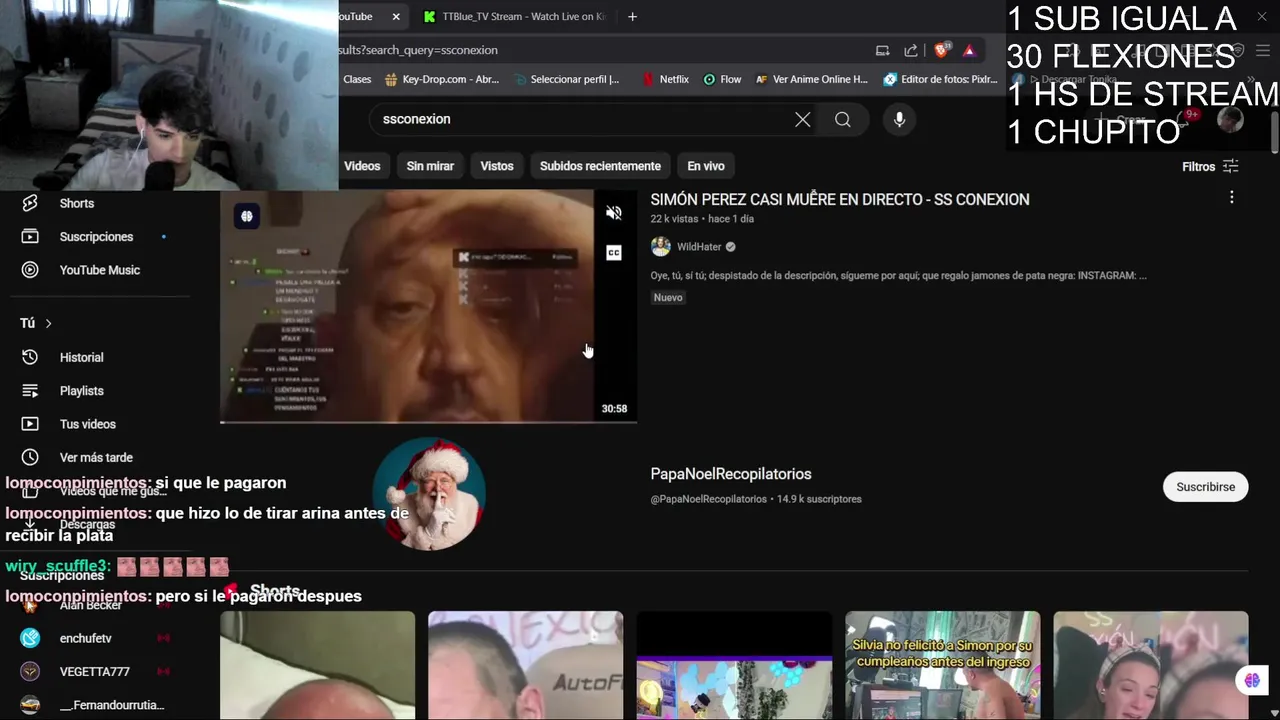Toggle subtitles on the video preview

(614, 253)
